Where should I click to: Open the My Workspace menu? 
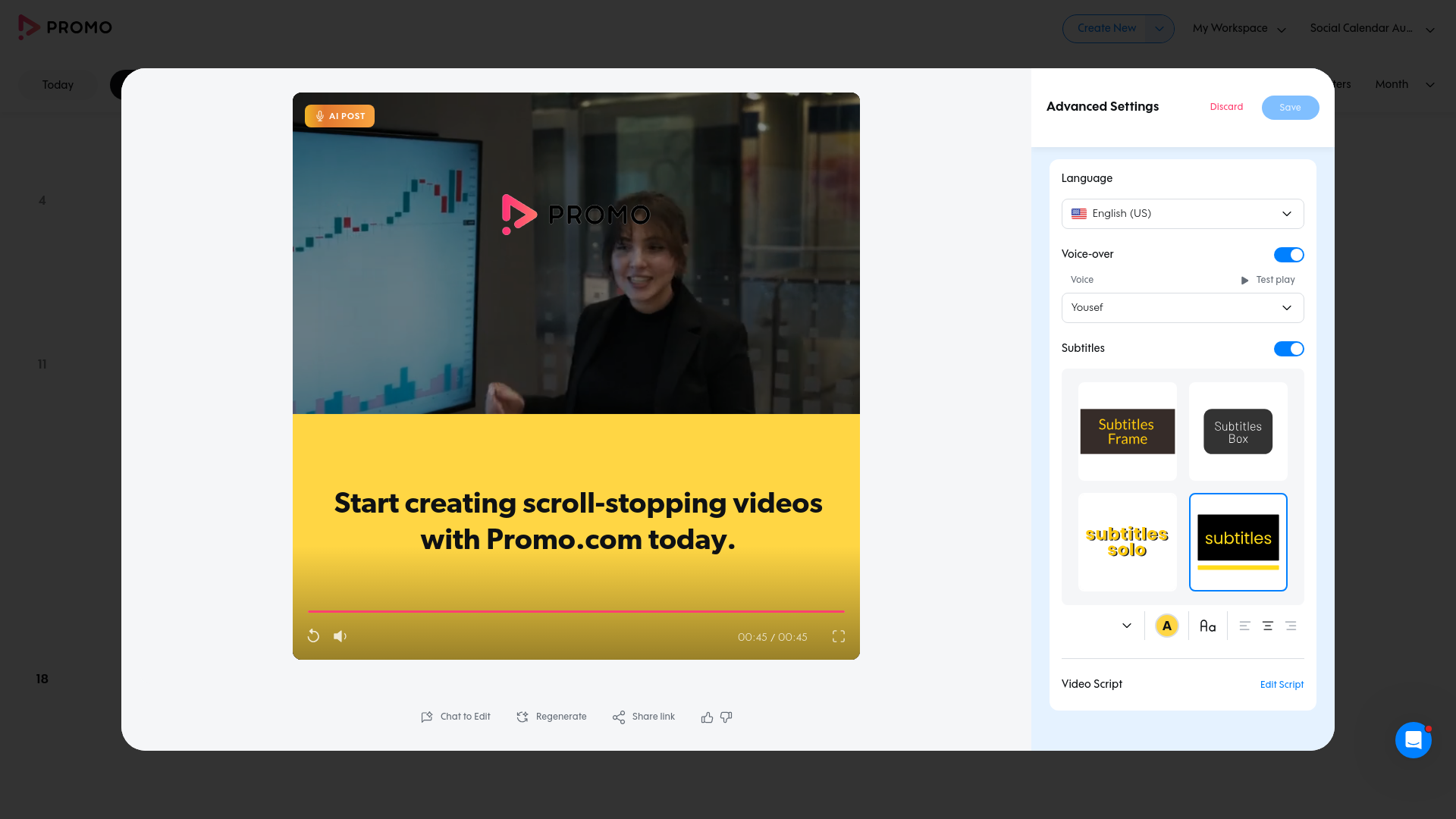(1239, 29)
